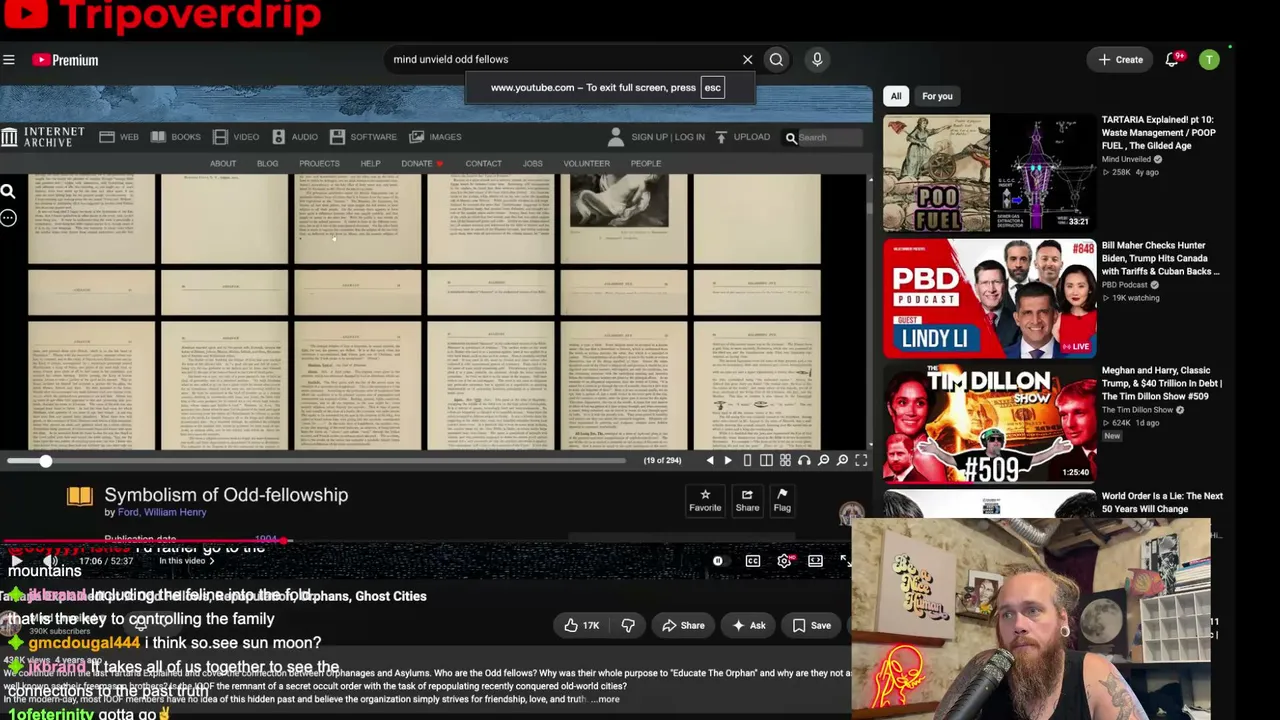1280x720 pixels.
Task: Open 'TARTARIA Explained! pt 10' video title
Action: pos(1160,132)
